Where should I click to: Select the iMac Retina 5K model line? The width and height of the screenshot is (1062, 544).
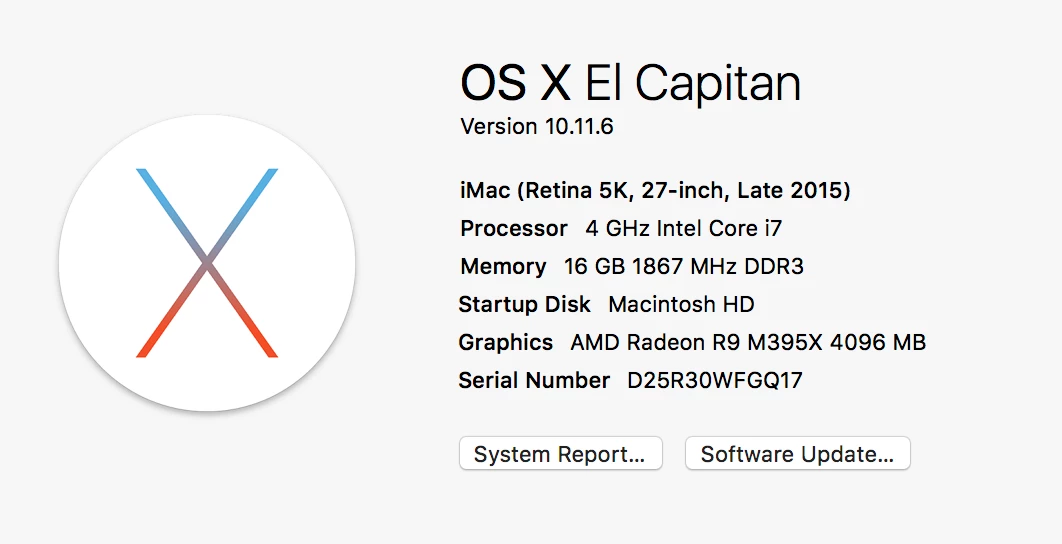(x=655, y=190)
